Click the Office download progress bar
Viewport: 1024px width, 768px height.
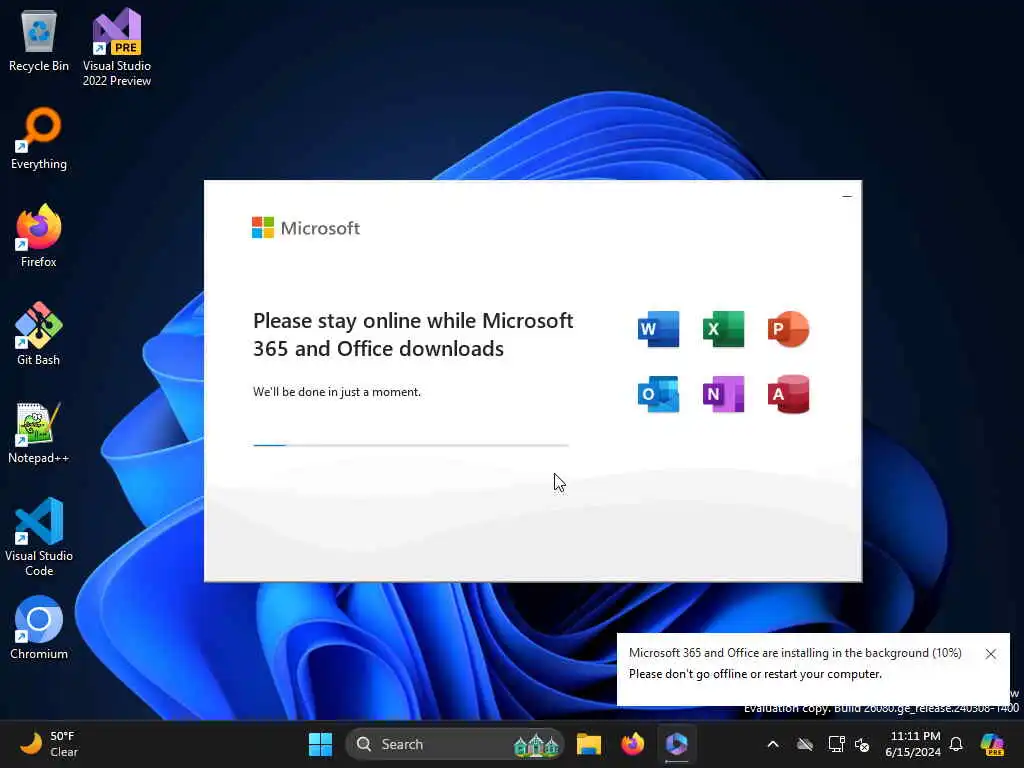(411, 445)
